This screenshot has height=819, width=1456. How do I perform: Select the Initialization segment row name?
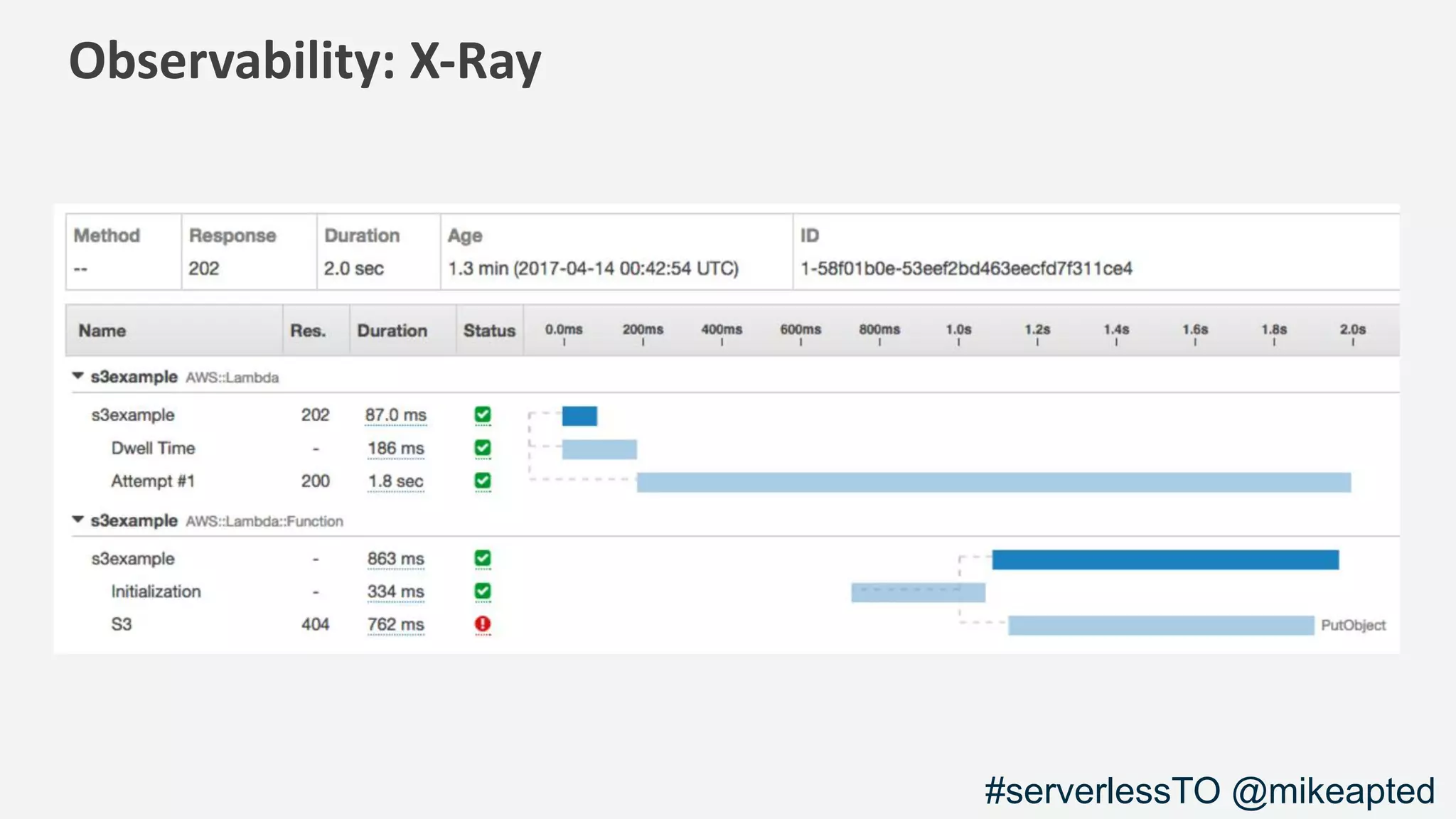click(x=156, y=591)
